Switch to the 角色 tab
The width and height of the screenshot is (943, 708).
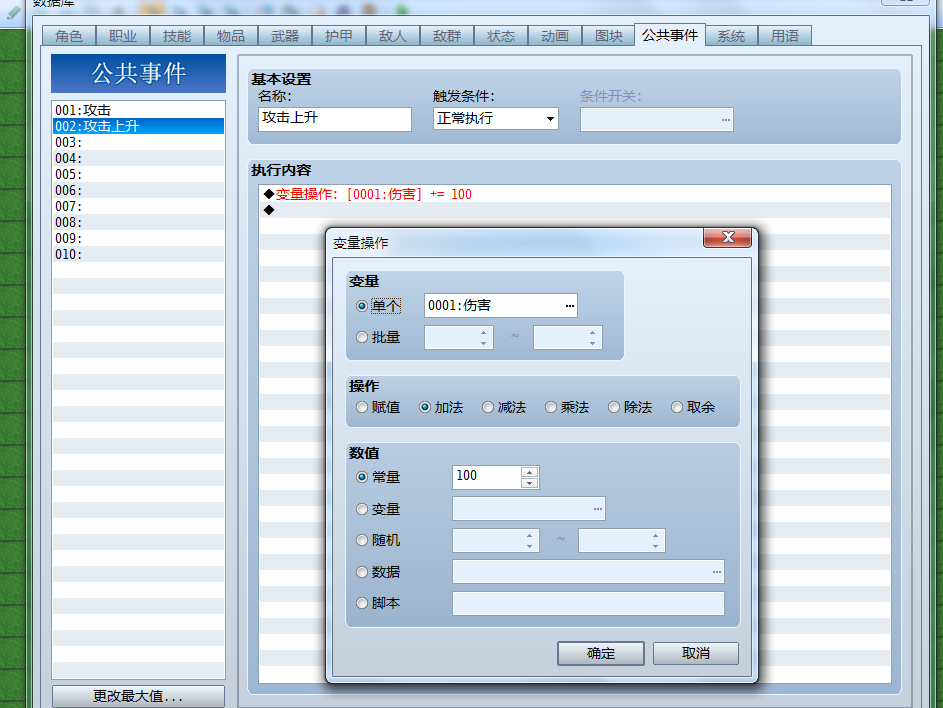(69, 36)
